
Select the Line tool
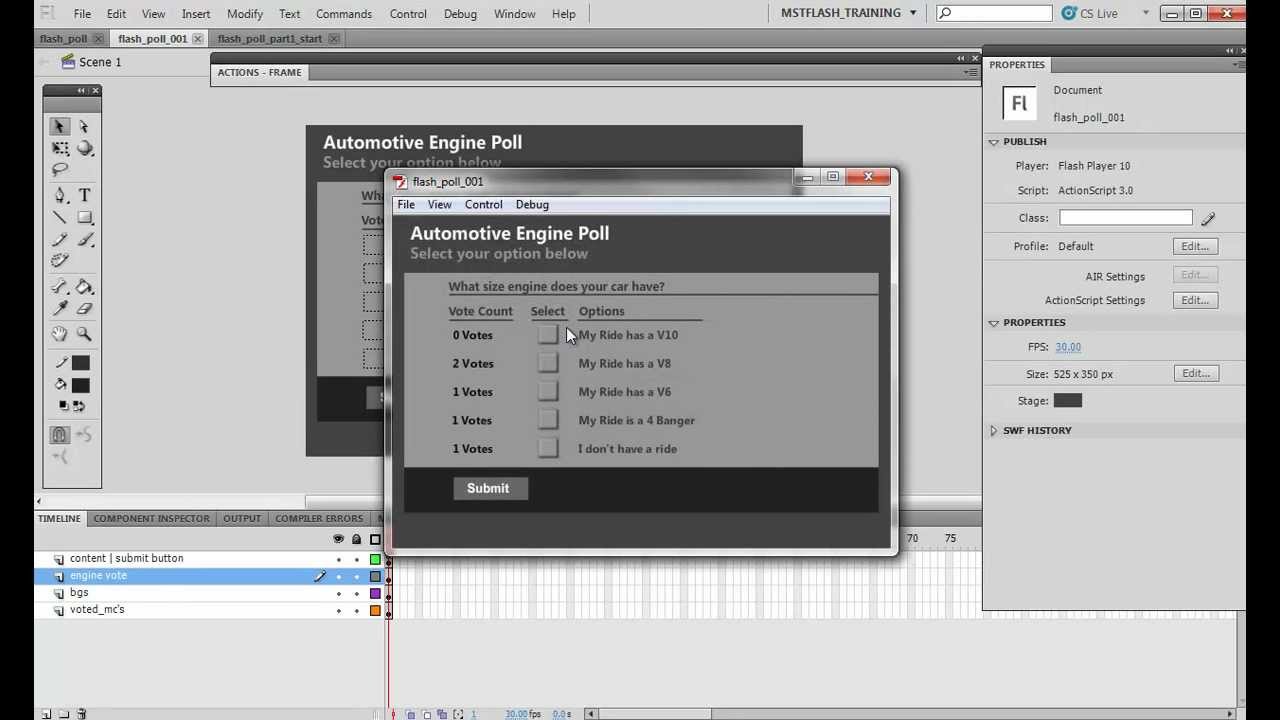tap(60, 217)
